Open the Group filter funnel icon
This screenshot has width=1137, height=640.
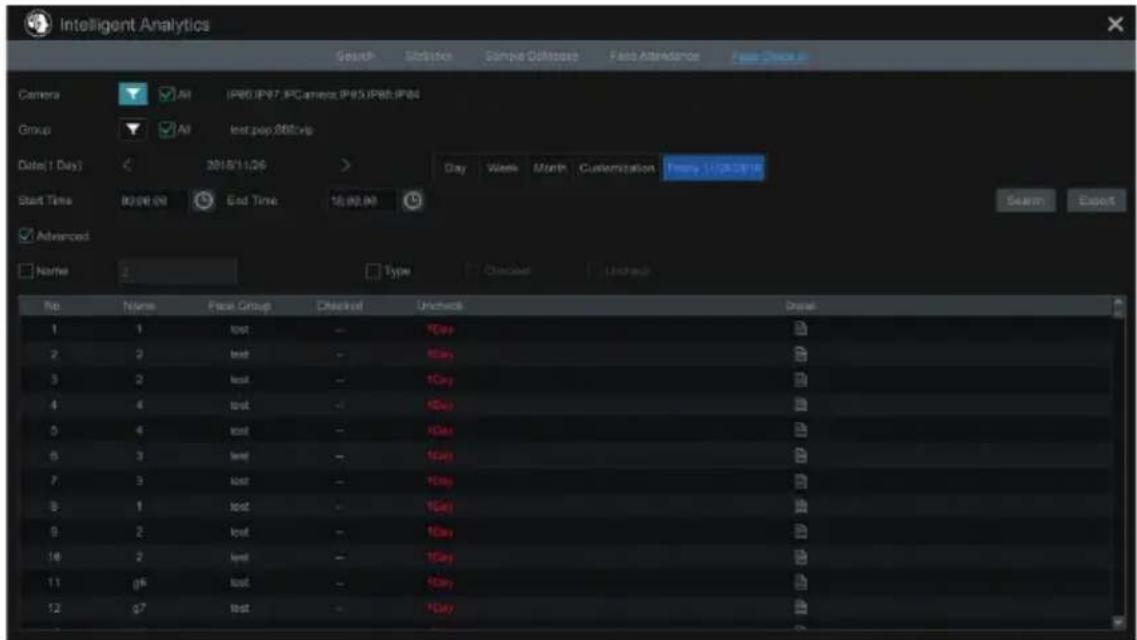click(133, 130)
